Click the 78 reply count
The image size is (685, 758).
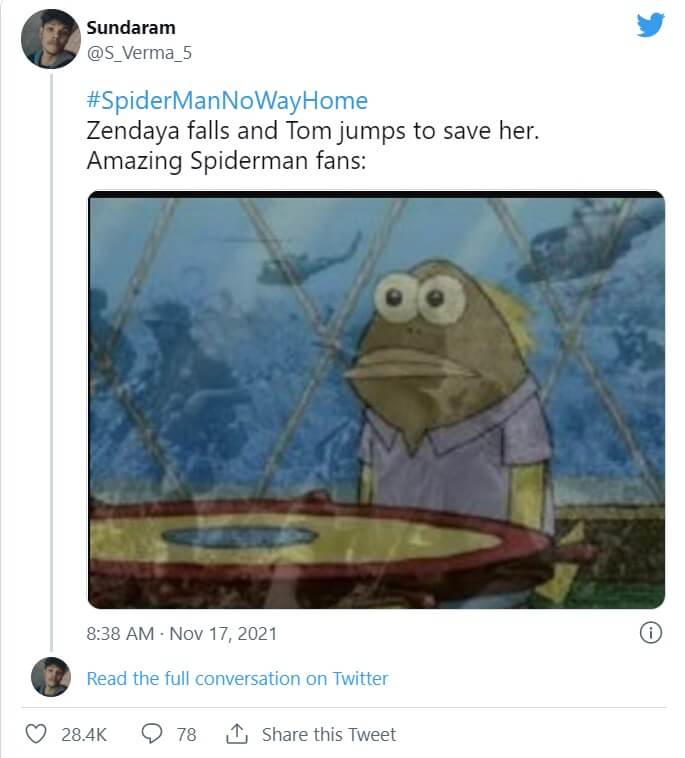click(186, 734)
